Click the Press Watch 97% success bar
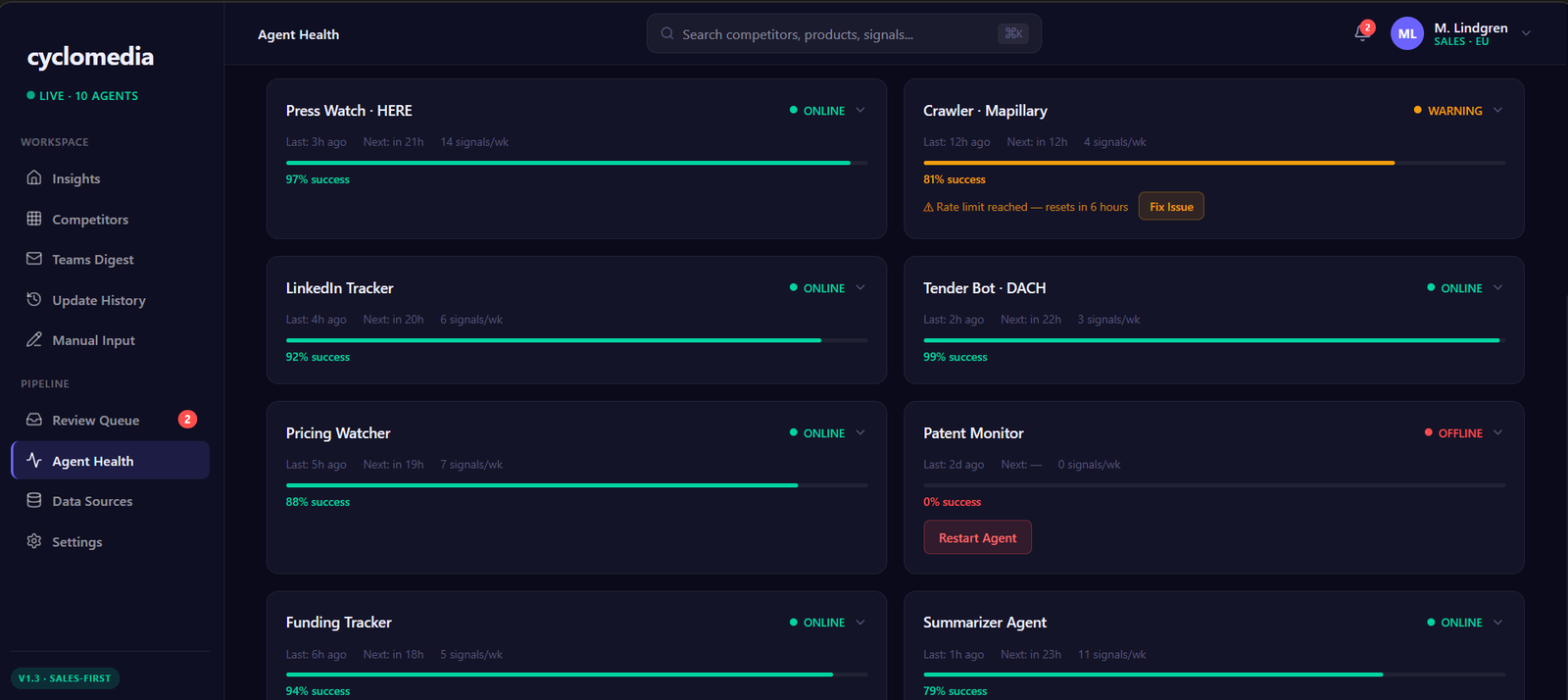This screenshot has width=1568, height=700. point(576,163)
